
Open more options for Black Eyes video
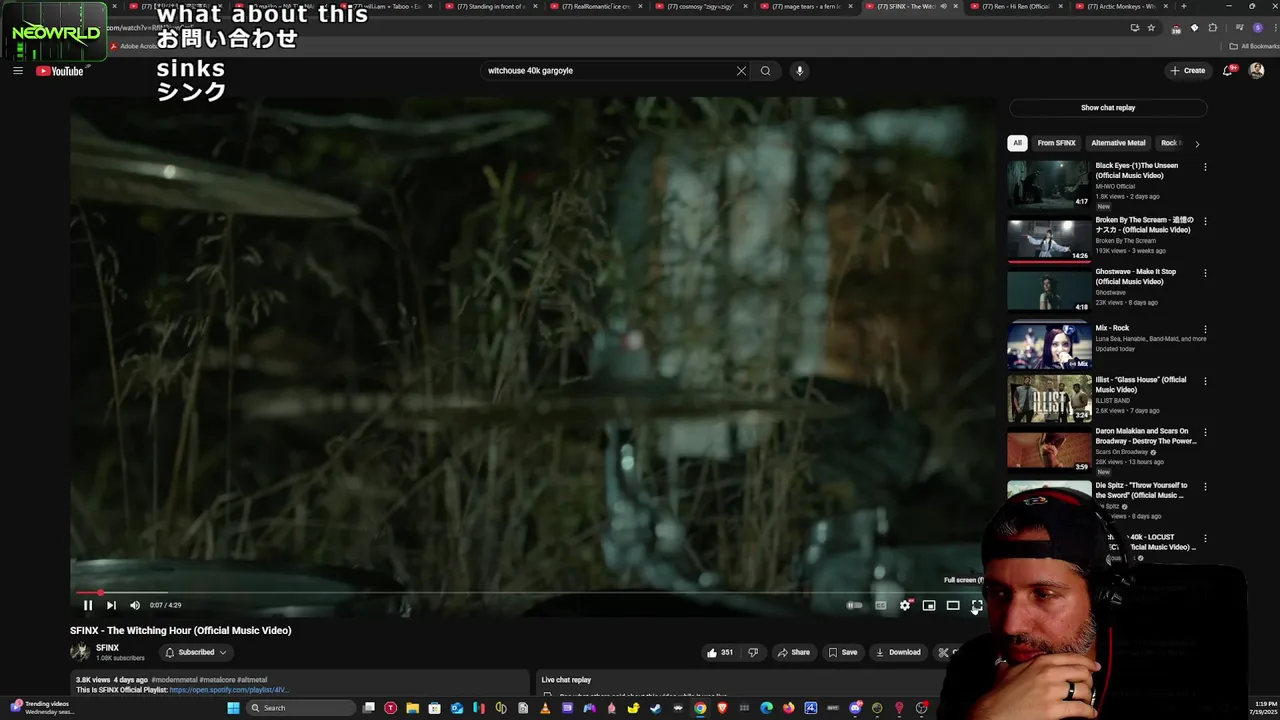[x=1205, y=167]
